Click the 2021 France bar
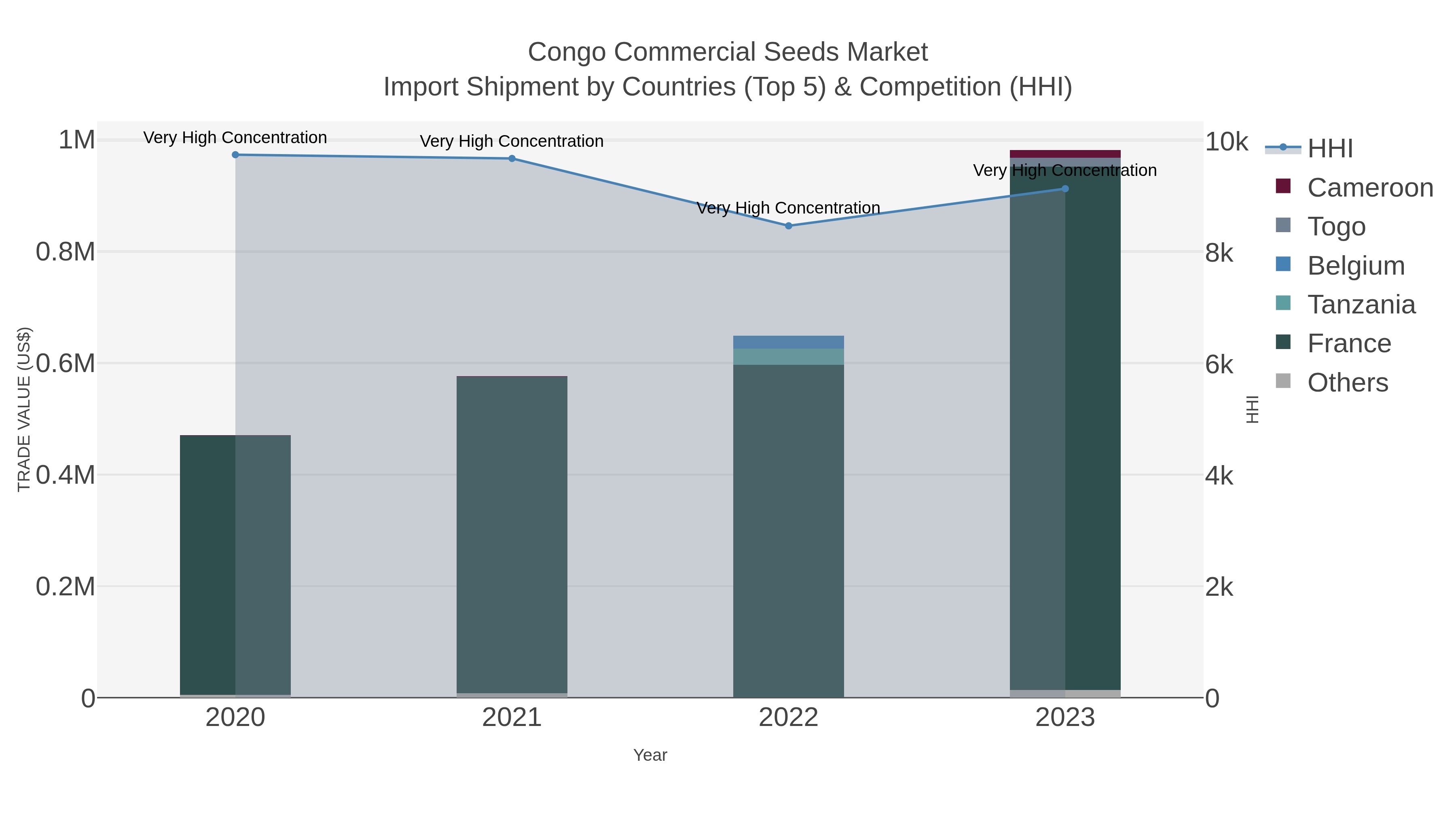1456x819 pixels. click(x=512, y=535)
